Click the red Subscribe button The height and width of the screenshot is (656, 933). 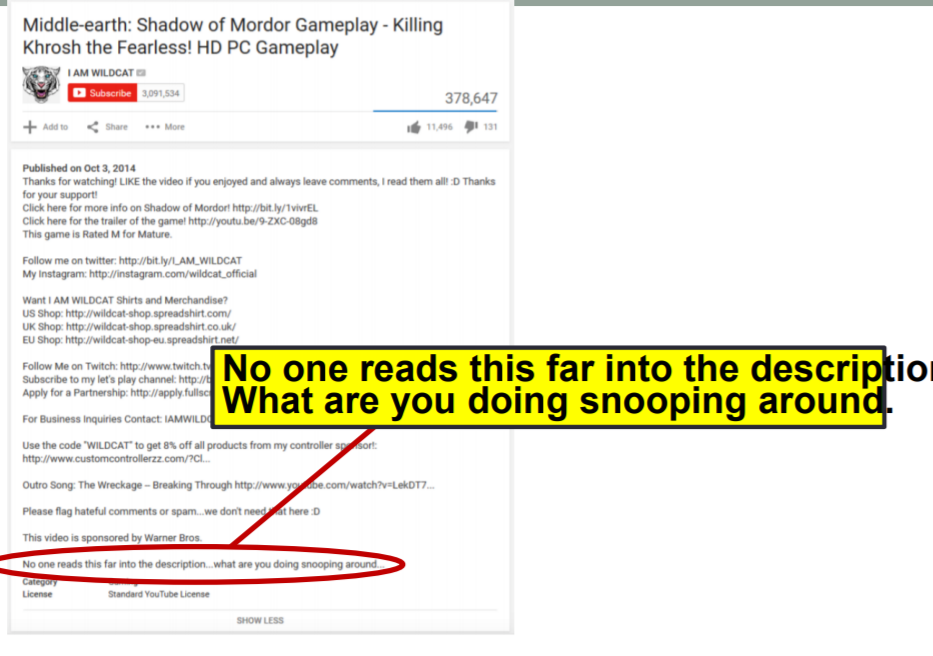coord(102,93)
